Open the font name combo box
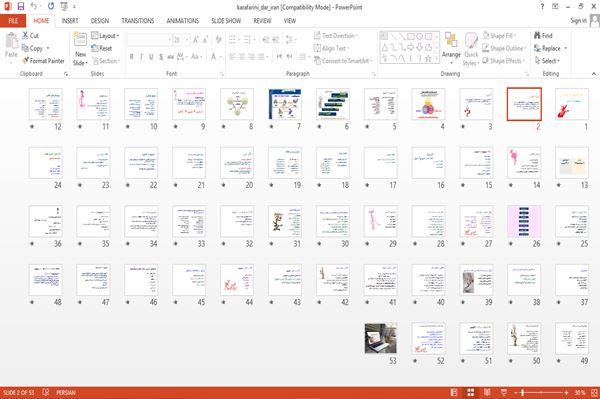 149,39
